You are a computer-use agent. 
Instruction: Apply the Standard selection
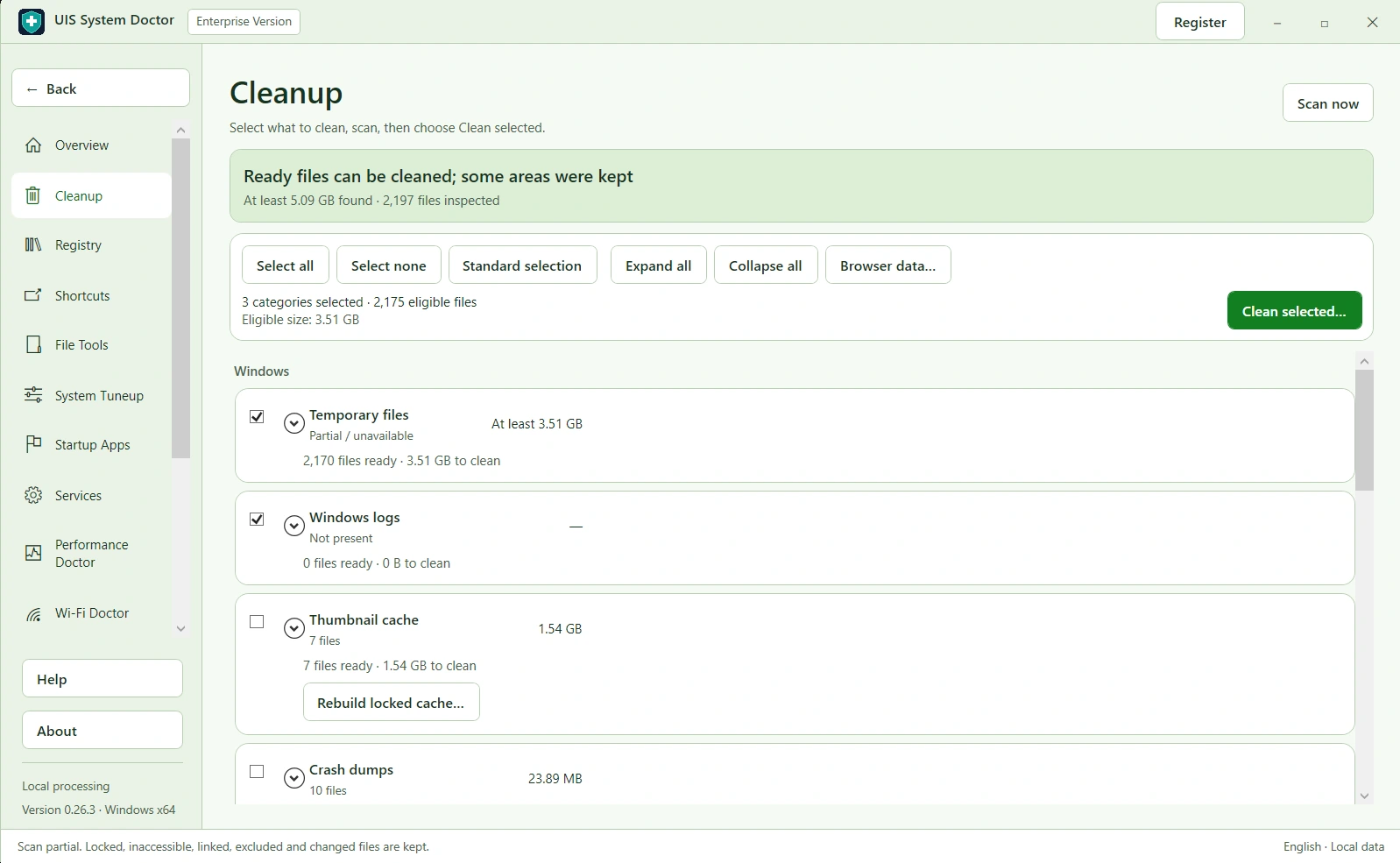point(522,265)
